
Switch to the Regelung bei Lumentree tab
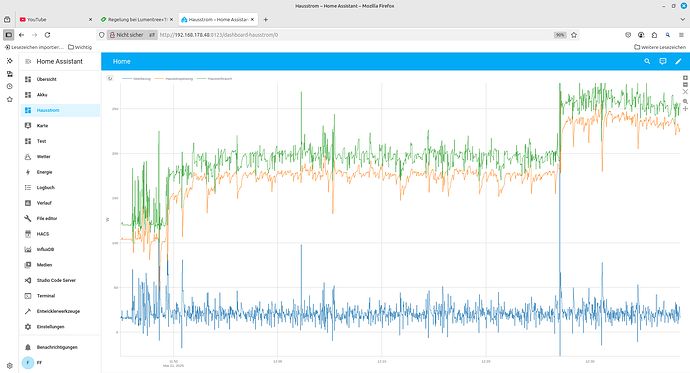137,19
